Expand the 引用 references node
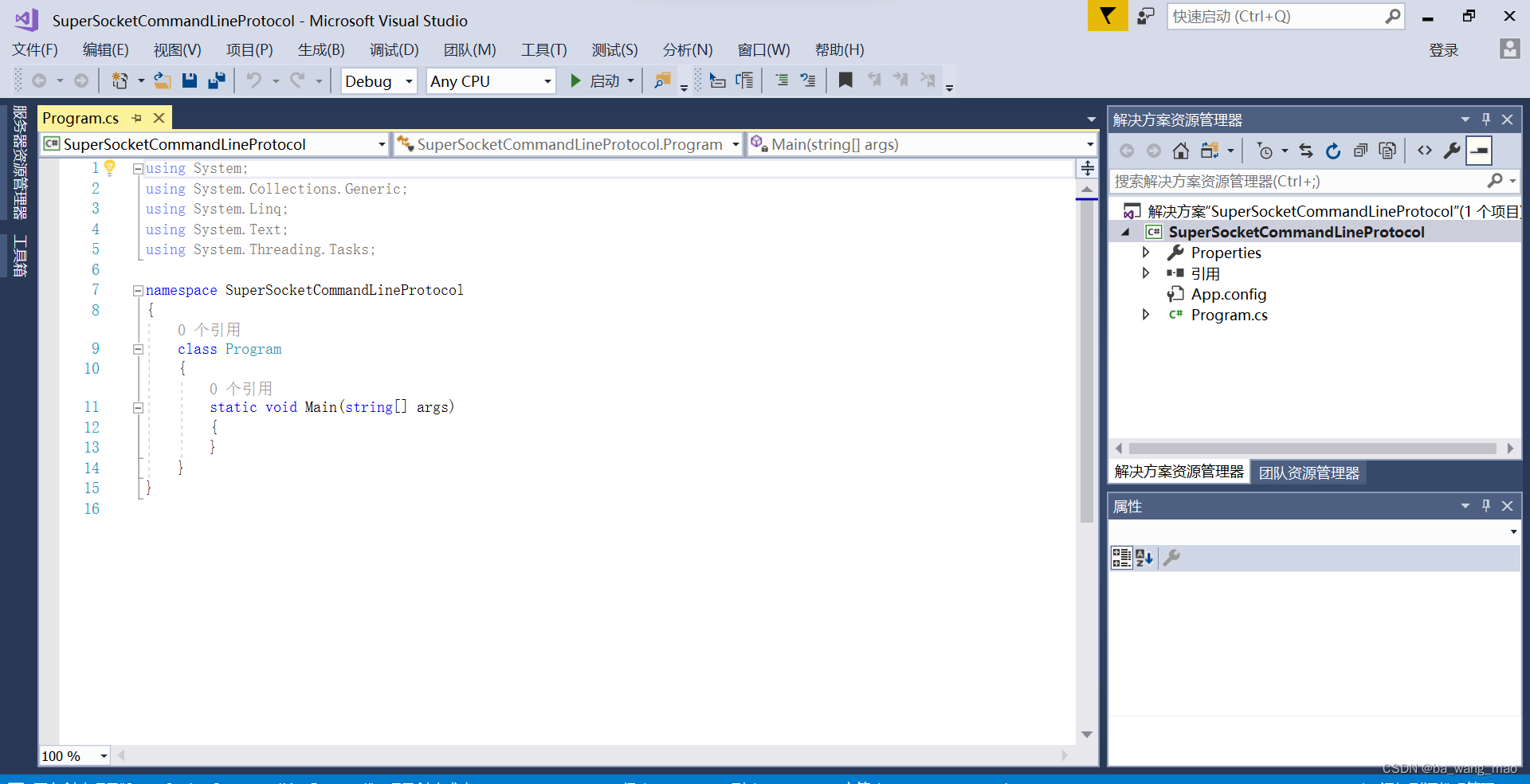The image size is (1530, 784). 1146,272
